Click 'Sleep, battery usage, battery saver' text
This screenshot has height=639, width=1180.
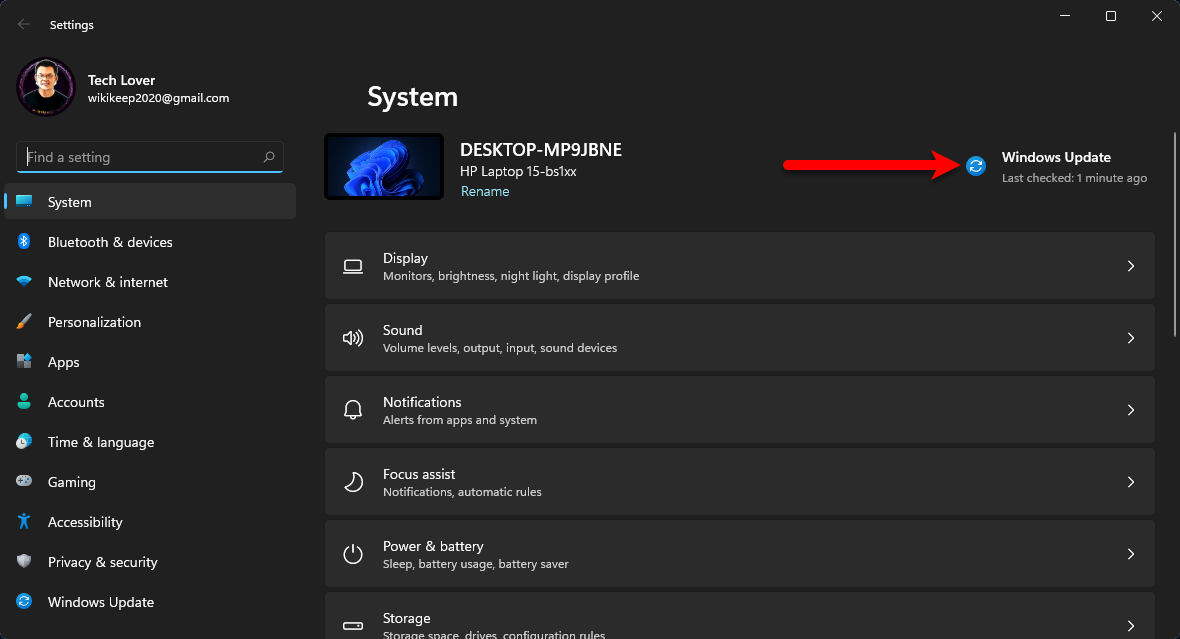pos(476,564)
